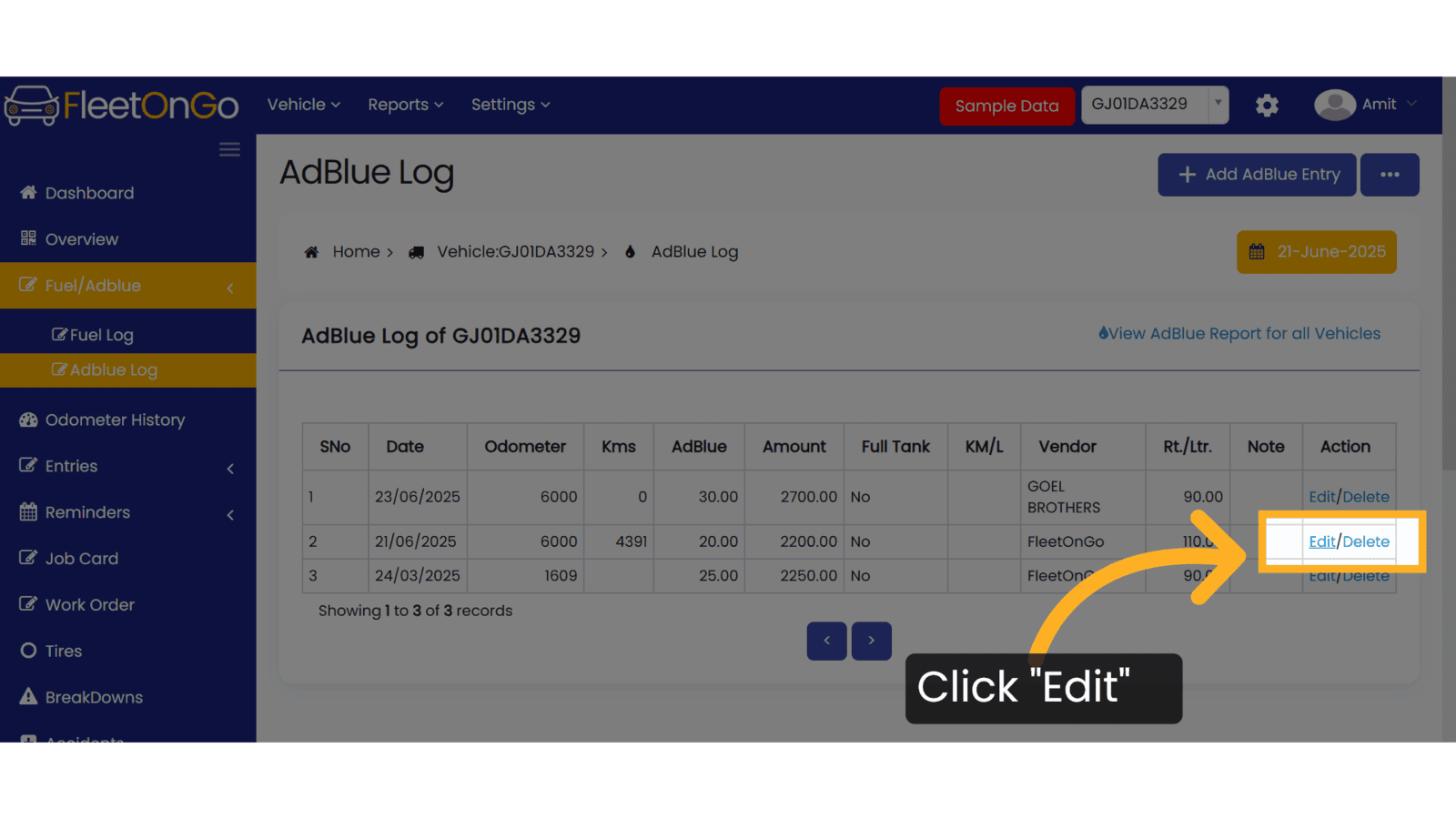Click Add AdBlue Entry button
The width and height of the screenshot is (1456, 819).
(x=1257, y=175)
